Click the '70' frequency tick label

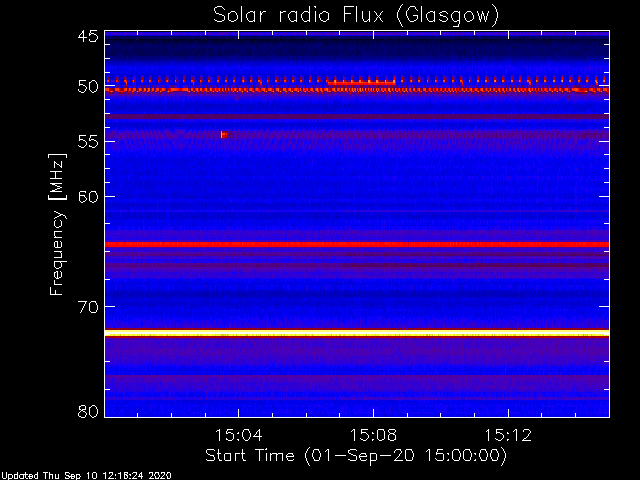click(88, 307)
